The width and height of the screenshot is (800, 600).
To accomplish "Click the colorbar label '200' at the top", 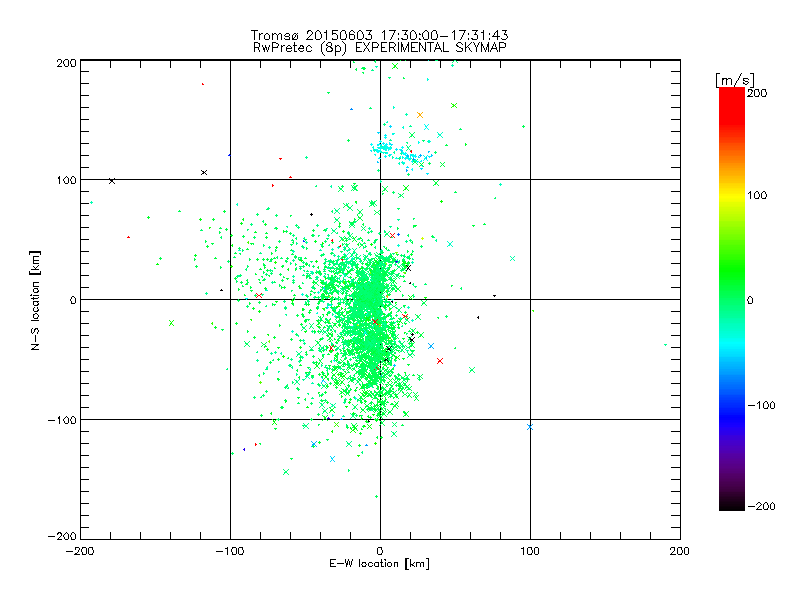I will coord(757,93).
